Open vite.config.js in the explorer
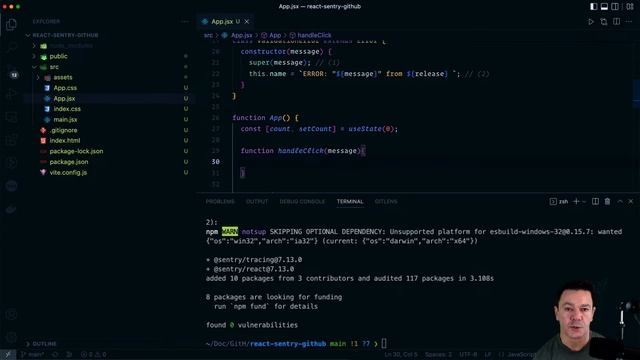Screen dimensions: 640x360 click(x=68, y=172)
